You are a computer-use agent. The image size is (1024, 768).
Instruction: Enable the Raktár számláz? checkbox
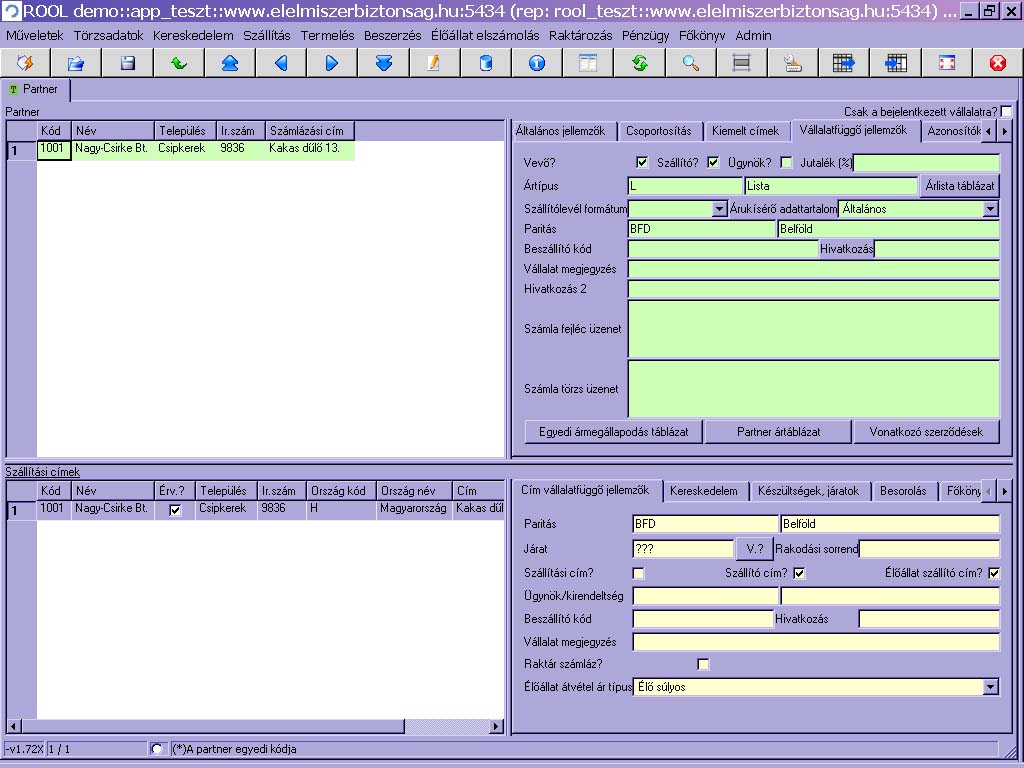tap(703, 664)
